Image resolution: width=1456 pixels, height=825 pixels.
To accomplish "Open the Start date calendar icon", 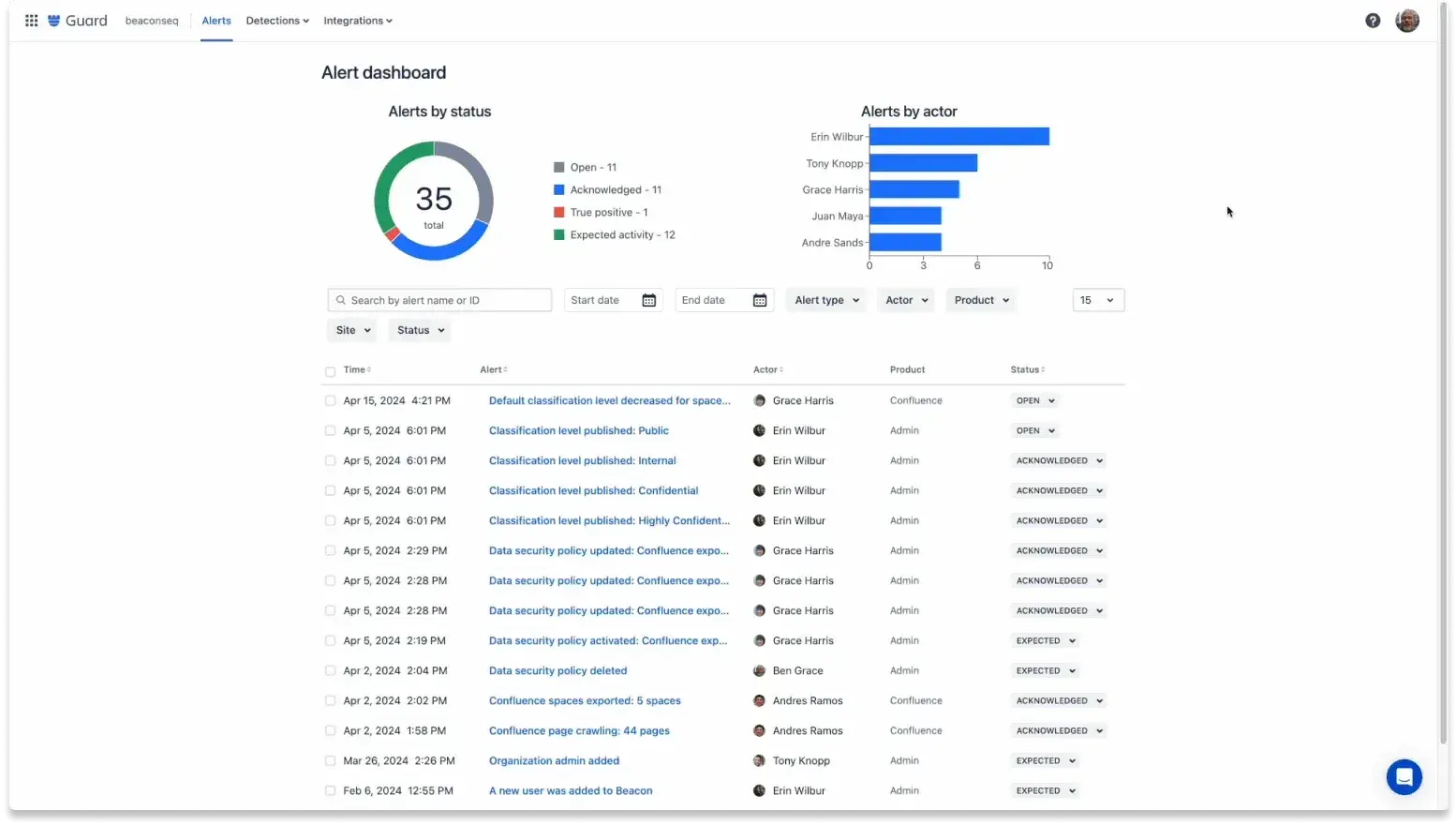I will 648,300.
